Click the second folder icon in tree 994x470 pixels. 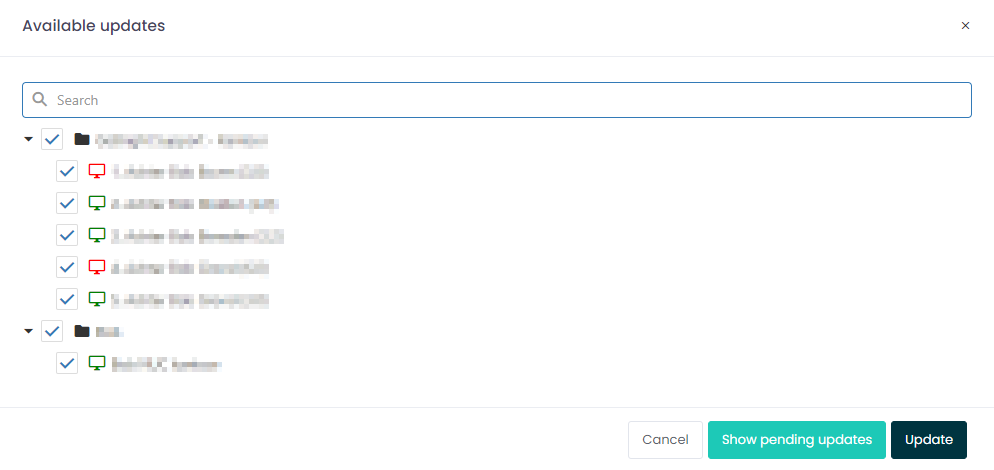click(x=82, y=330)
